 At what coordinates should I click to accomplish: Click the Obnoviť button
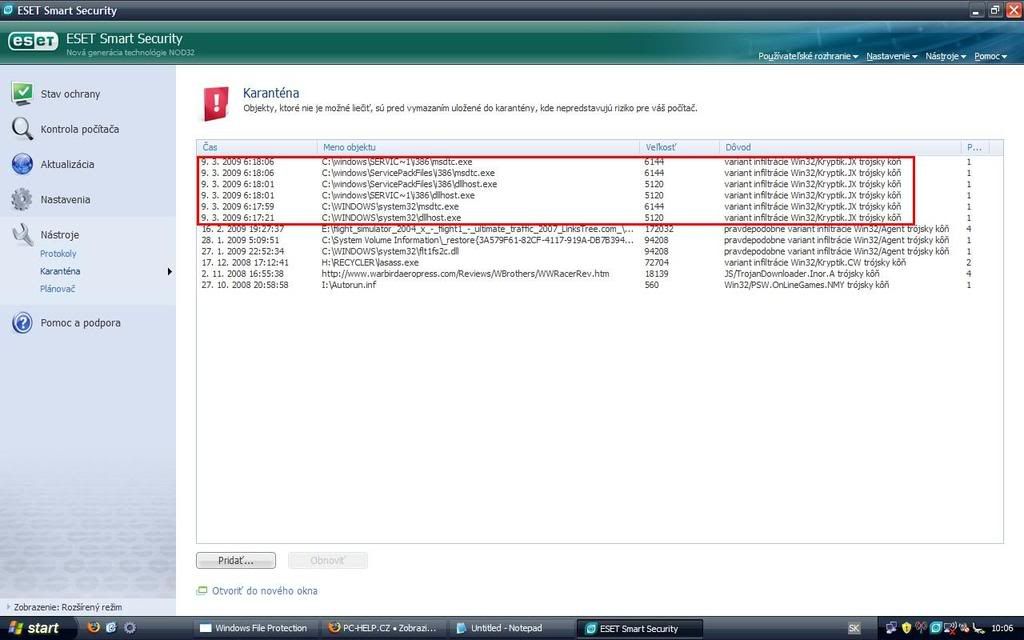pos(328,560)
